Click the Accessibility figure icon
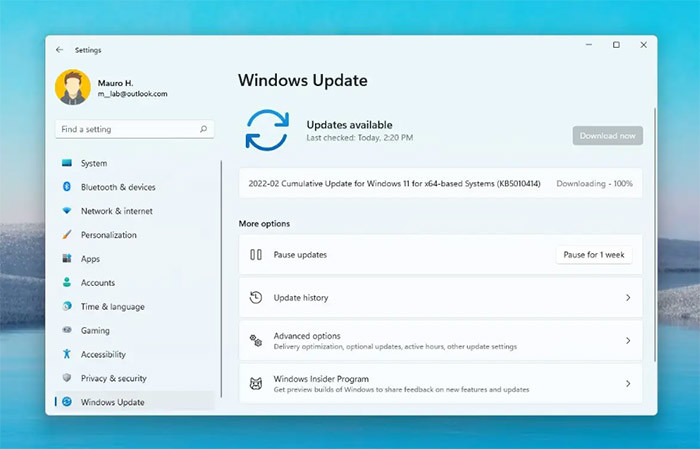This screenshot has width=700, height=449. tap(67, 354)
